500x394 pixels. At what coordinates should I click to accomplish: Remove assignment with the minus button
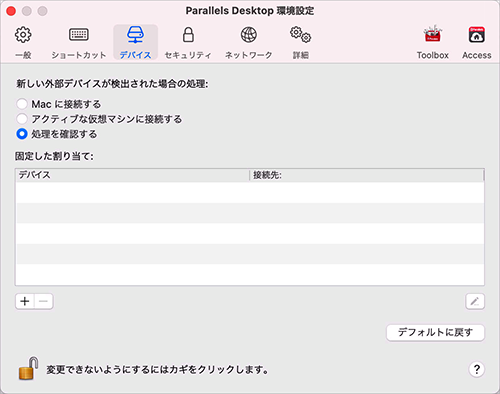click(x=44, y=301)
